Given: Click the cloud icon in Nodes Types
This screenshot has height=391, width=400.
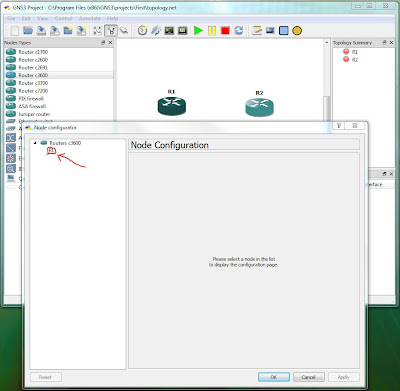Looking at the screenshot, I should (11, 187).
